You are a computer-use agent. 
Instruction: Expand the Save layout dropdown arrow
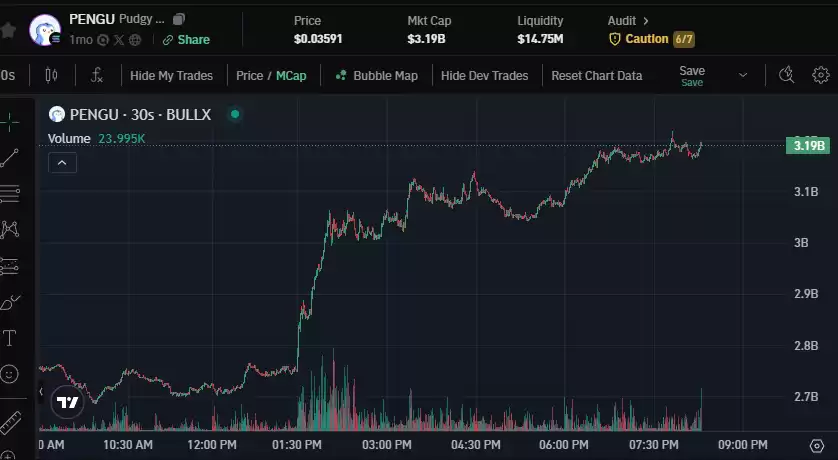click(743, 75)
